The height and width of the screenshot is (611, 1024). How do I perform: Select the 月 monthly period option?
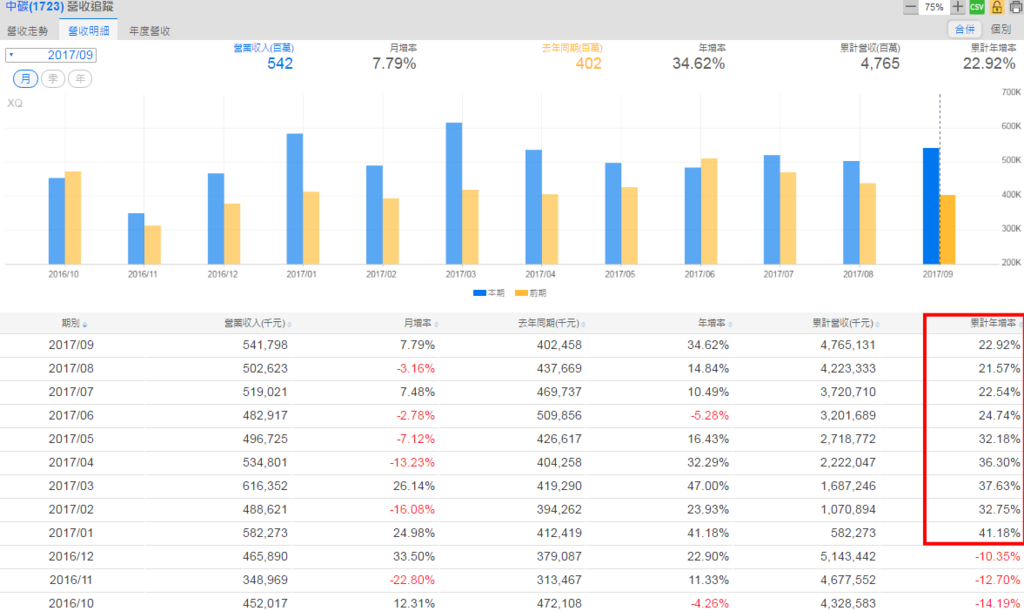click(x=25, y=79)
